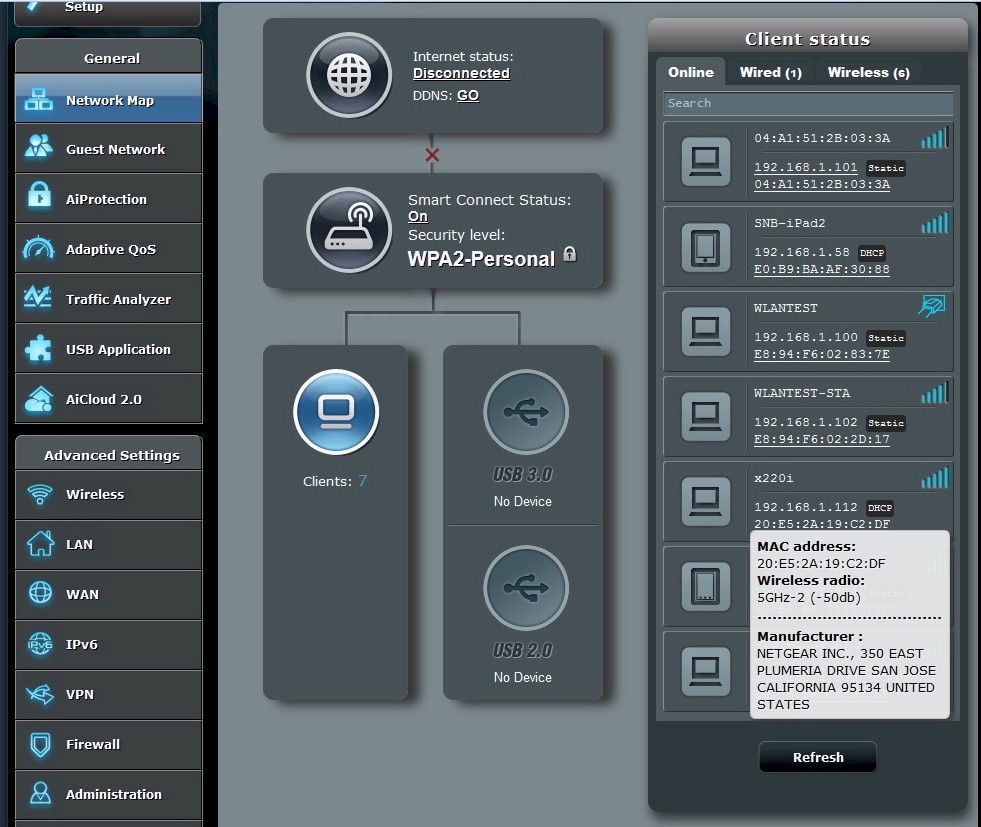Click the router Smart Connect icon
The width and height of the screenshot is (981, 827).
(349, 230)
